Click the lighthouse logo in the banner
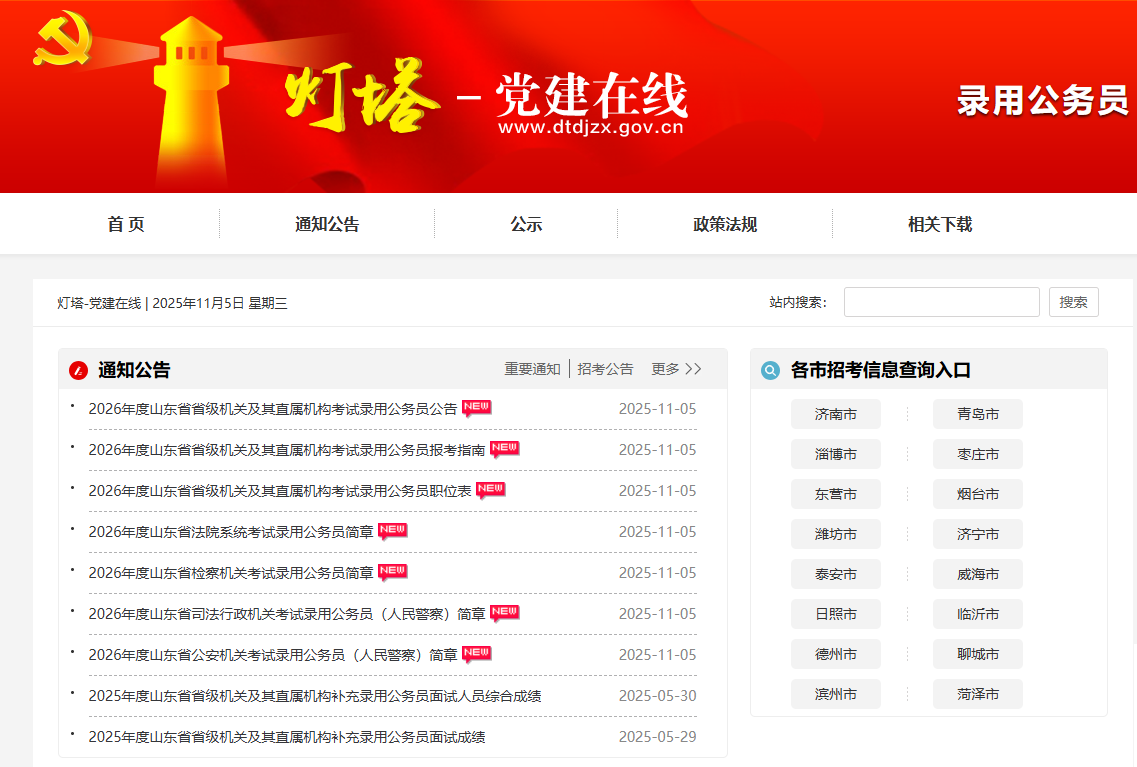This screenshot has height=767, width=1137. point(193,100)
